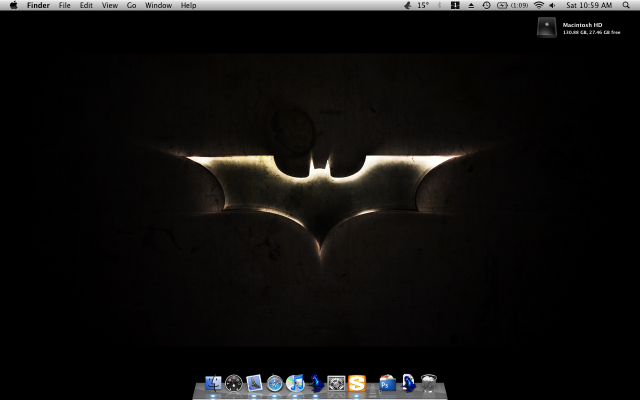640x400 pixels.
Task: Open the Finder application menu
Action: pyautogui.click(x=38, y=5)
